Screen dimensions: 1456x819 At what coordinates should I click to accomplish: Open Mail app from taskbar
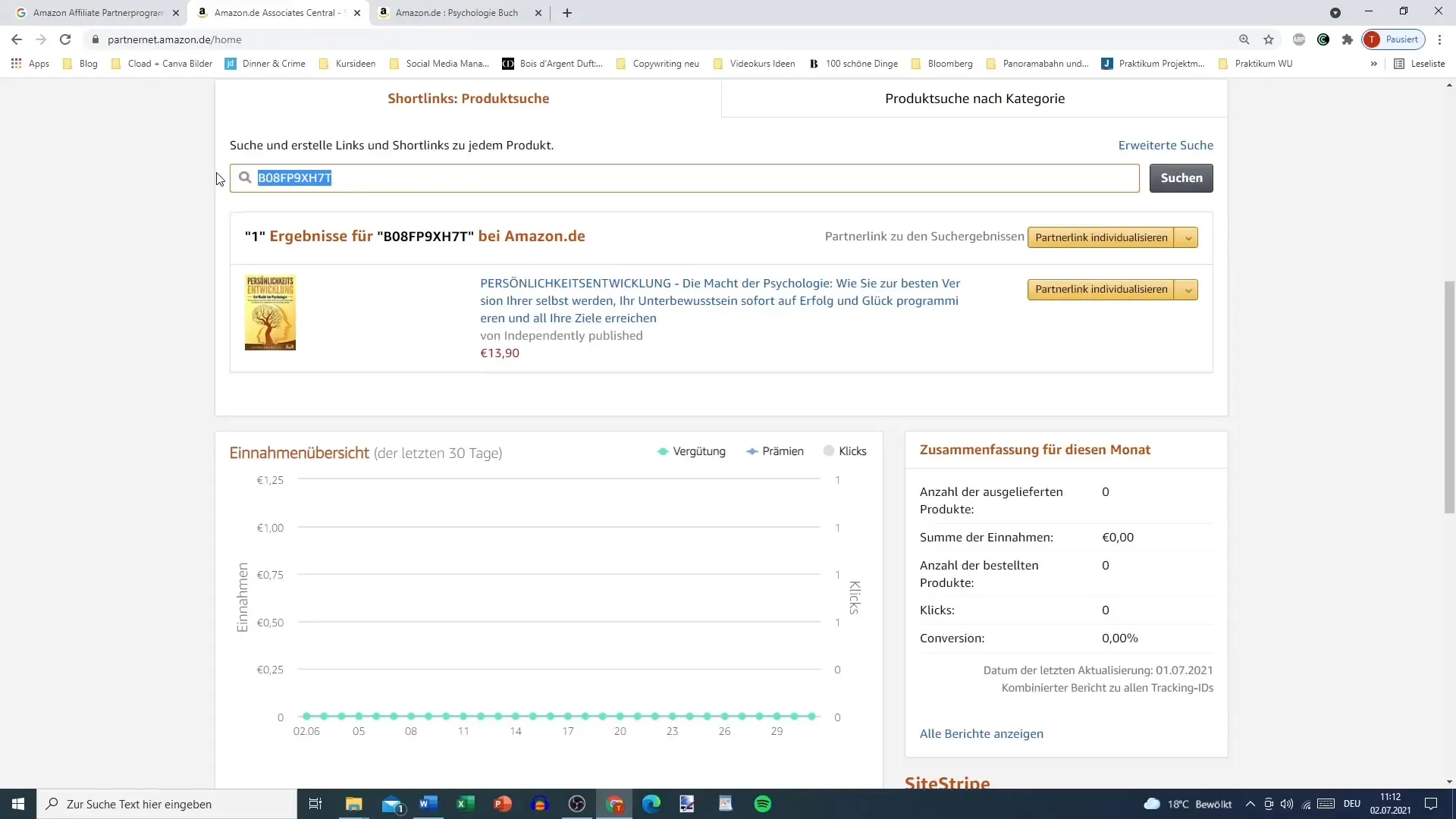click(392, 804)
